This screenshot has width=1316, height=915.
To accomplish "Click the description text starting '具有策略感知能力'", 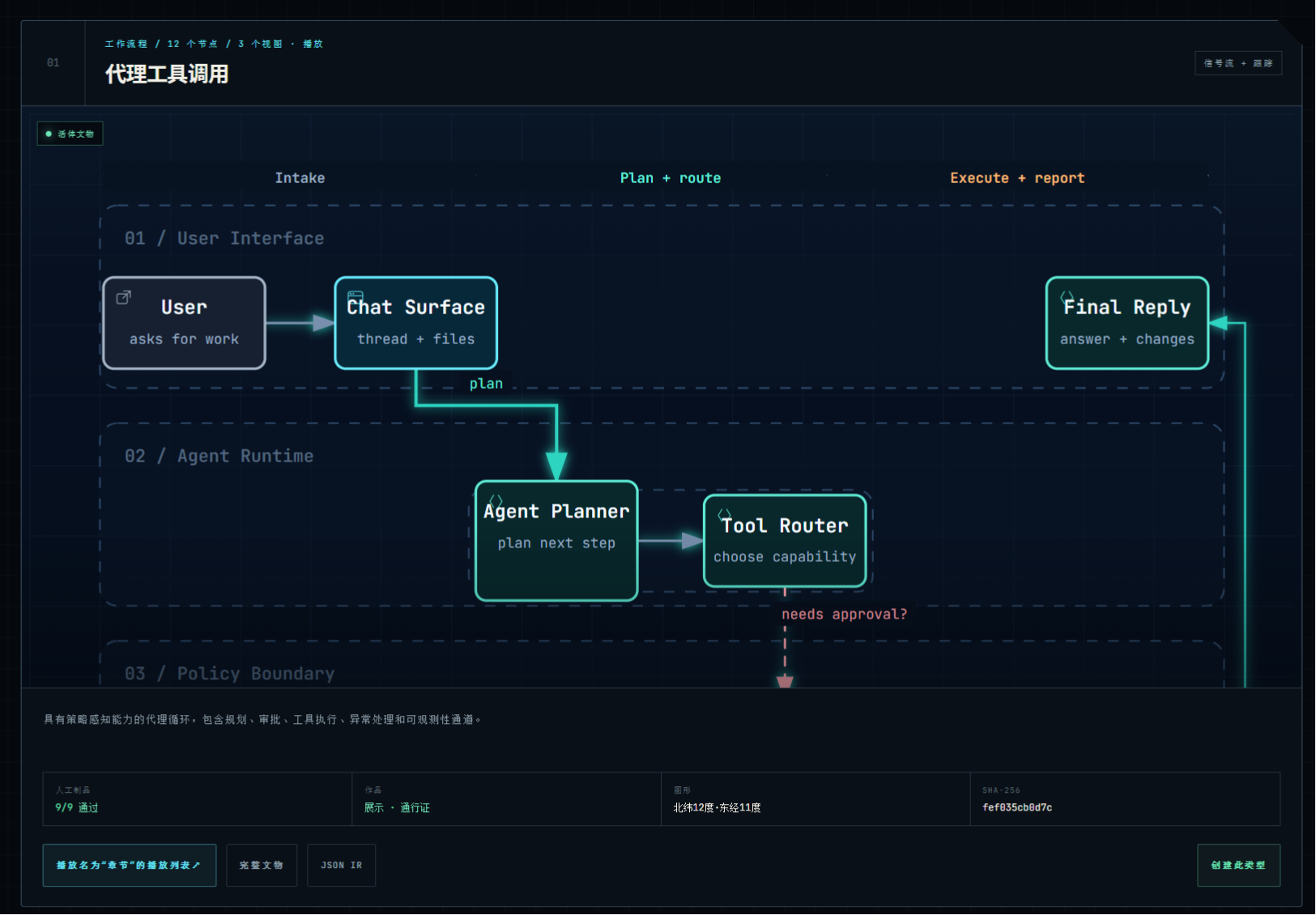I will pos(263,720).
